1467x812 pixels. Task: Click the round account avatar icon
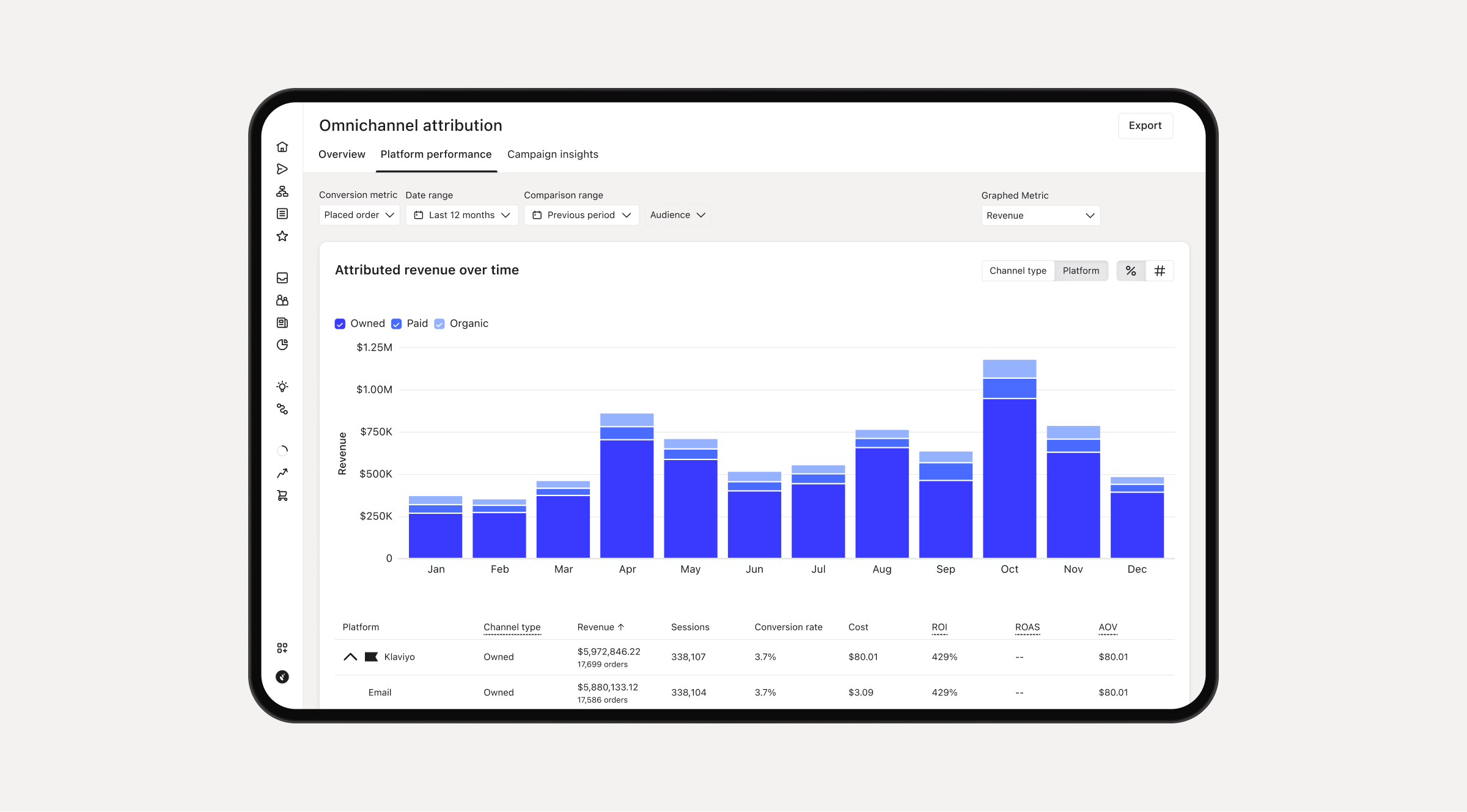point(282,676)
